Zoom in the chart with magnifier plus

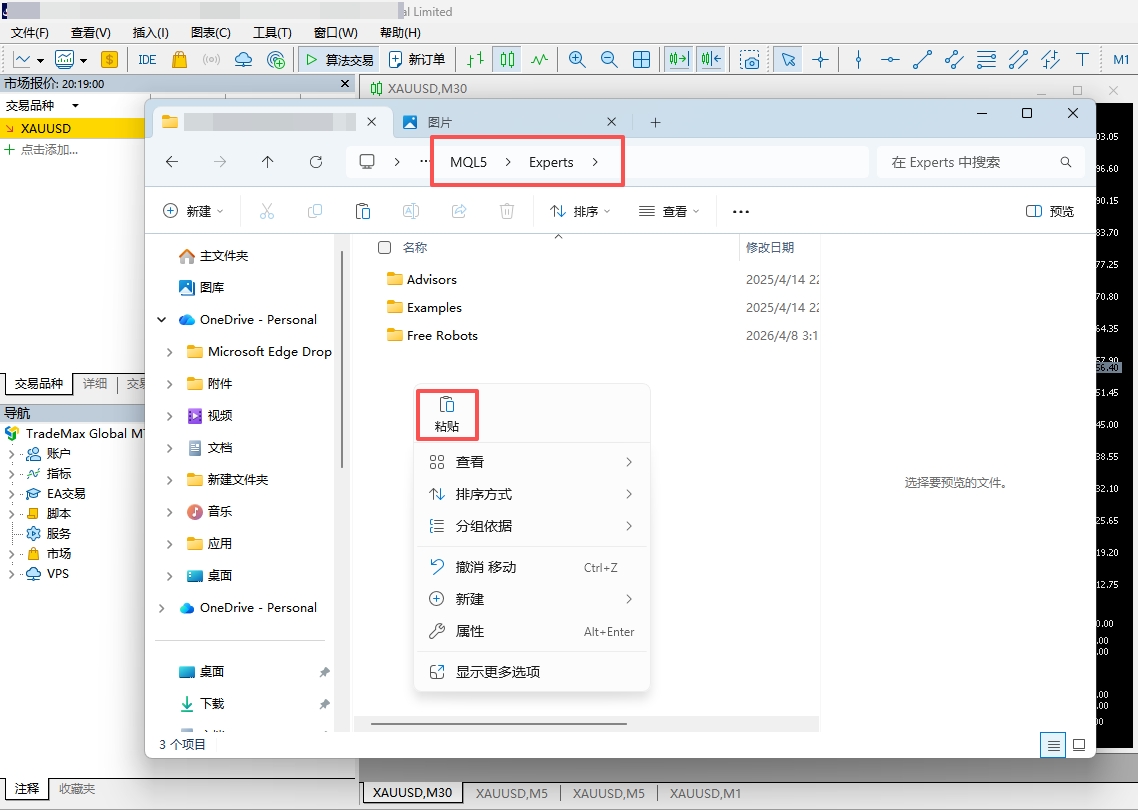point(577,60)
